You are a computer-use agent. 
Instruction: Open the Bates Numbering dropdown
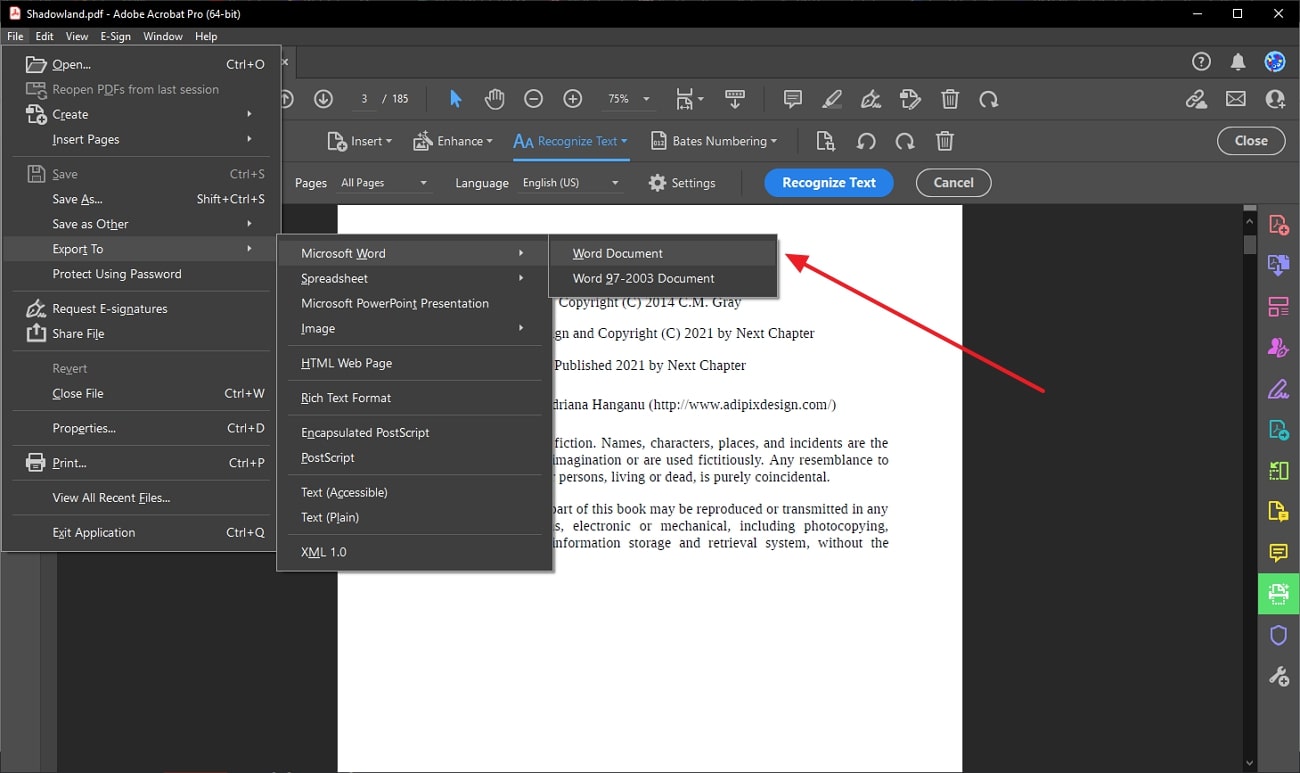tap(713, 141)
